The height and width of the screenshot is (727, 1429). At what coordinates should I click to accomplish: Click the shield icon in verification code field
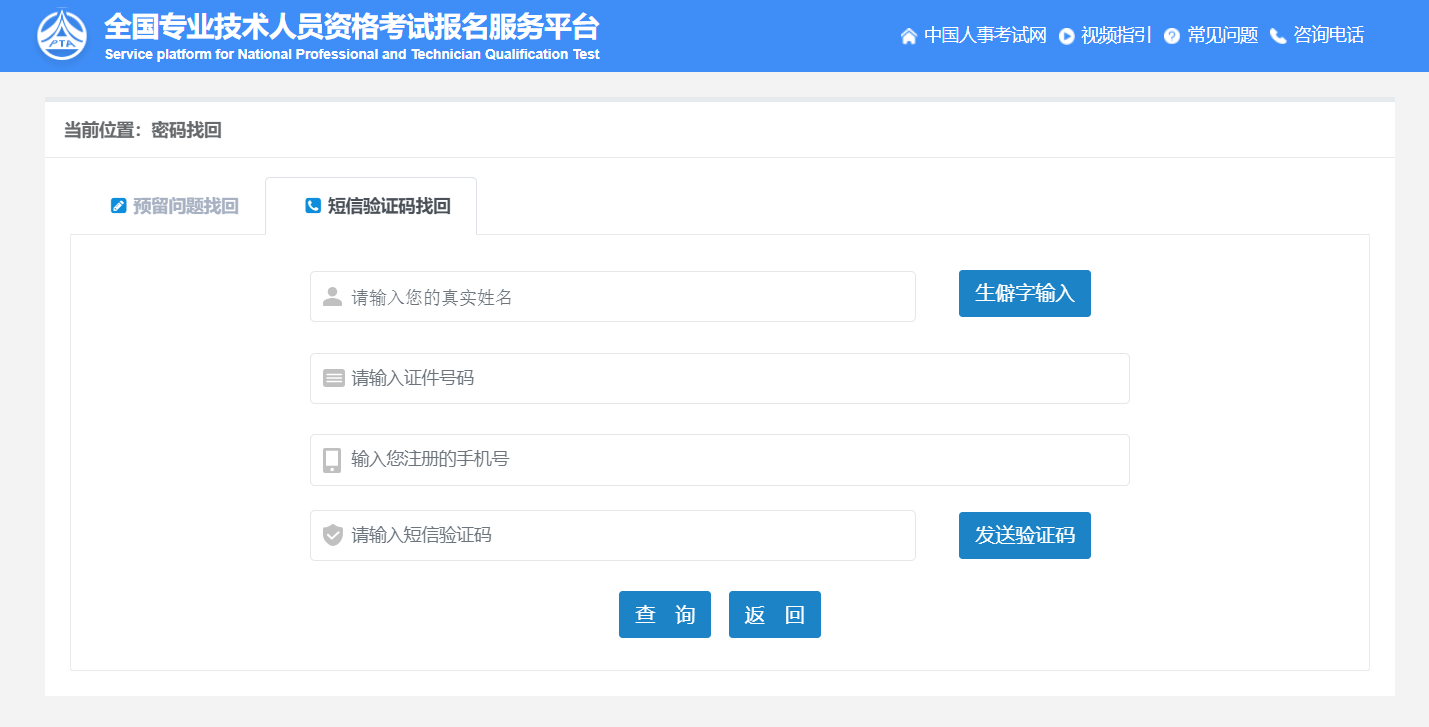[x=333, y=535]
